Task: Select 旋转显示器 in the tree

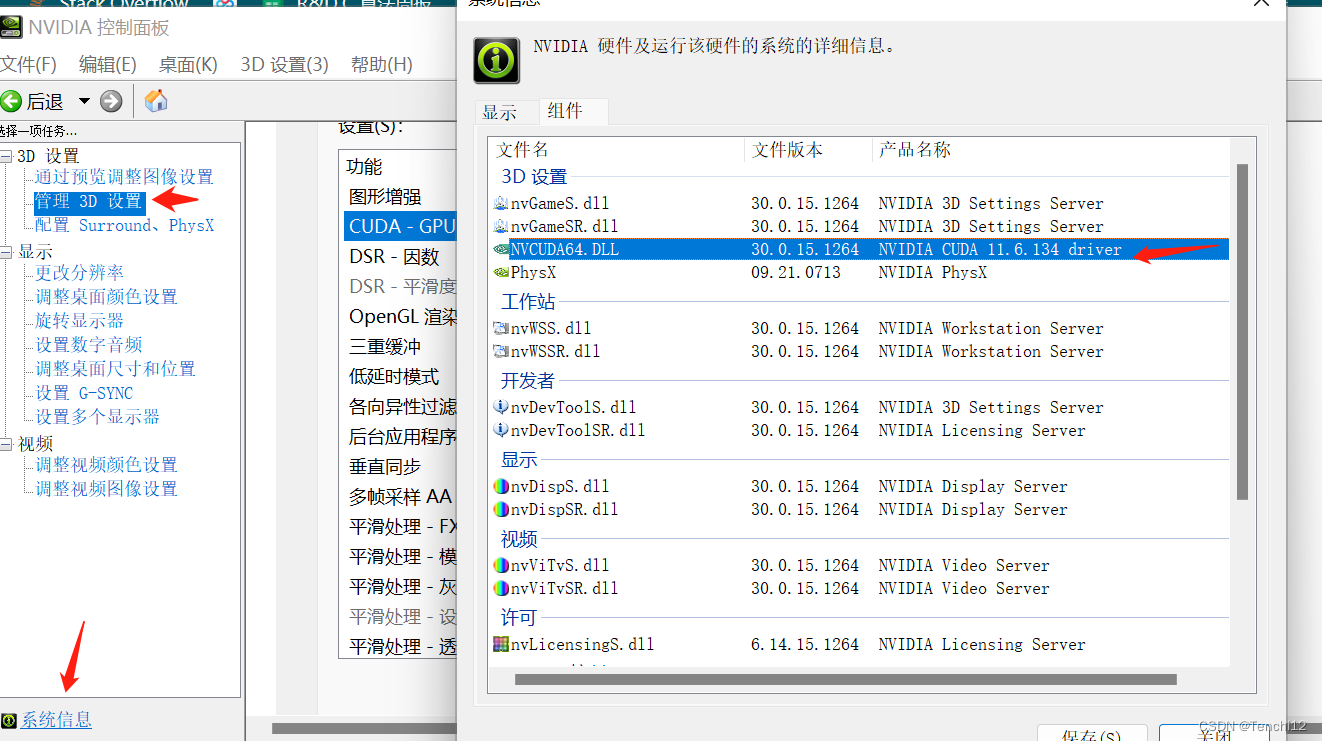Action: pyautogui.click(x=80, y=321)
